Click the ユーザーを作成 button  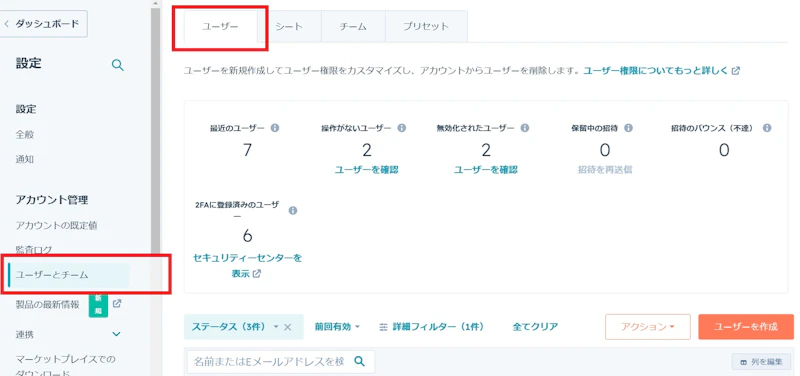click(x=746, y=327)
